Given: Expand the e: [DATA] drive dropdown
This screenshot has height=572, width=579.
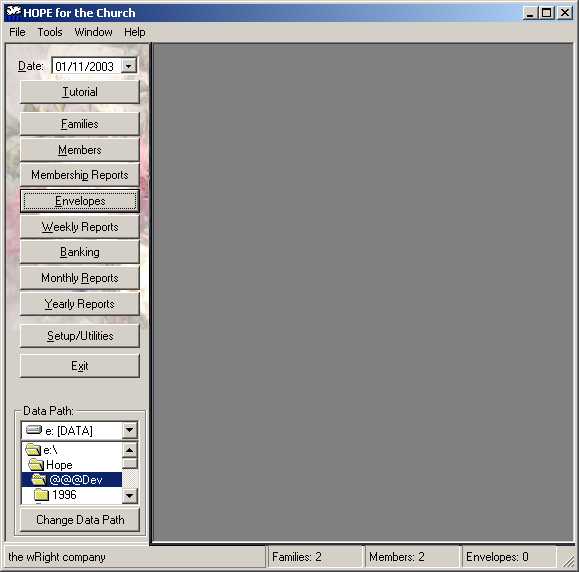Looking at the screenshot, I should 130,430.
